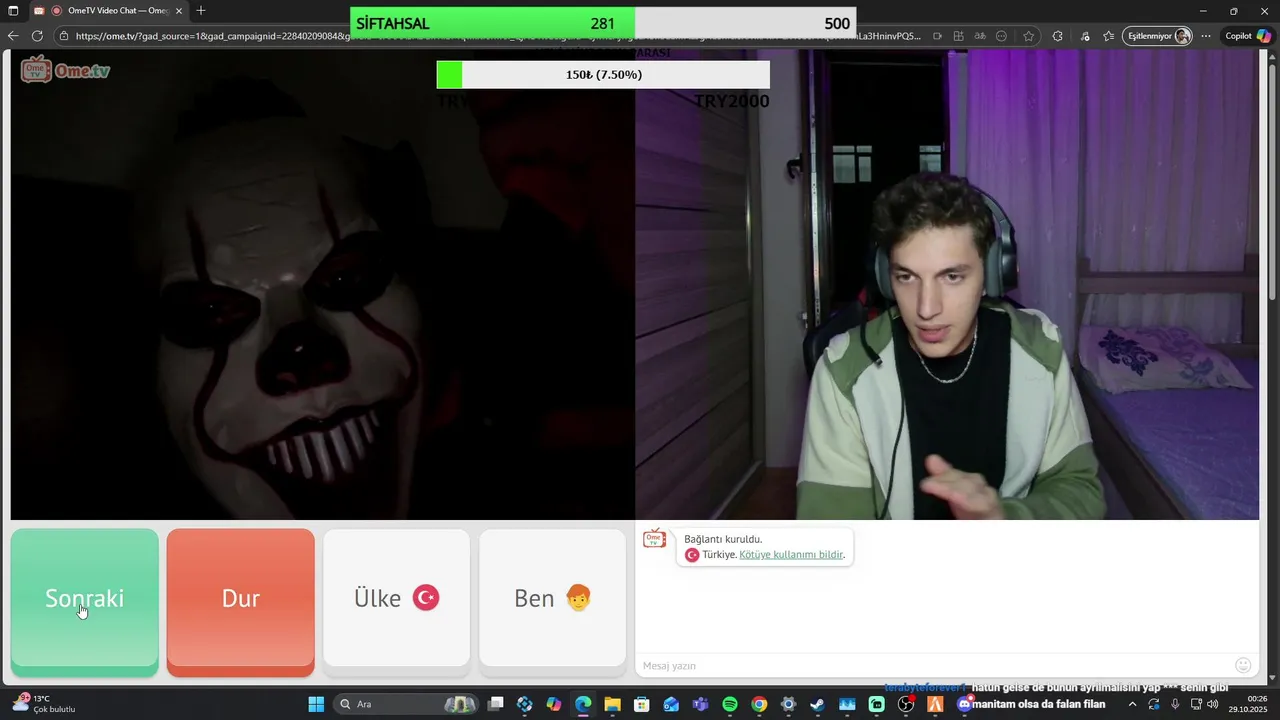This screenshot has width=1280, height=720.
Task: Open Spotify from the taskbar
Action: tap(729, 704)
